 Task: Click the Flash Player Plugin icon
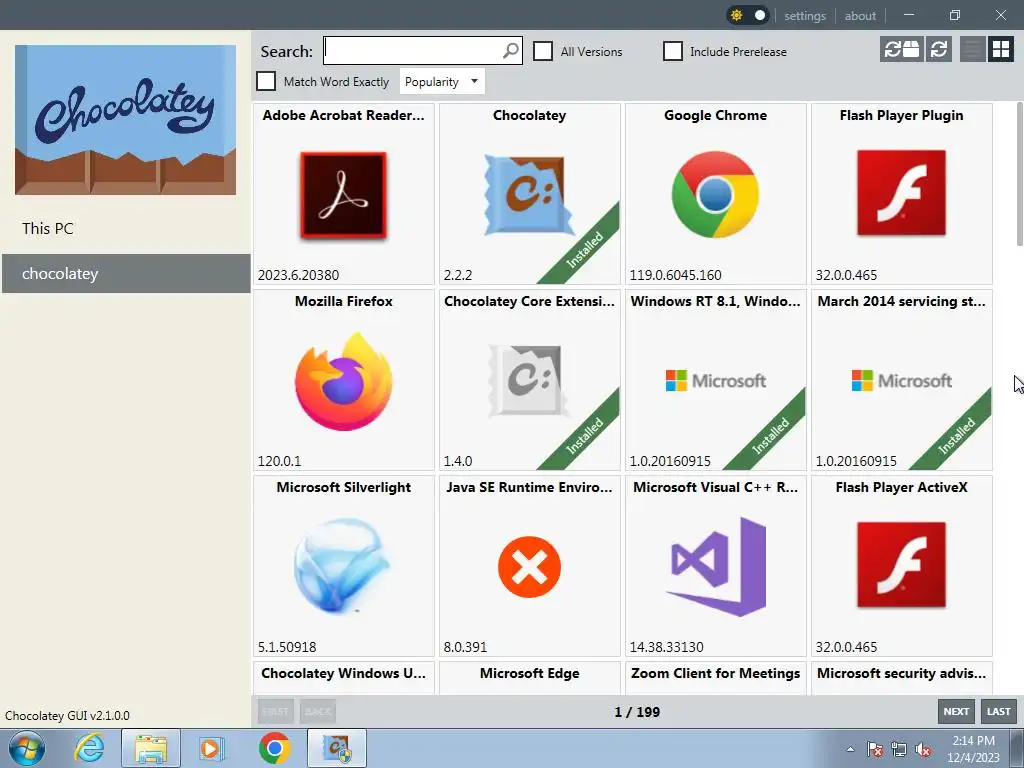pos(901,193)
